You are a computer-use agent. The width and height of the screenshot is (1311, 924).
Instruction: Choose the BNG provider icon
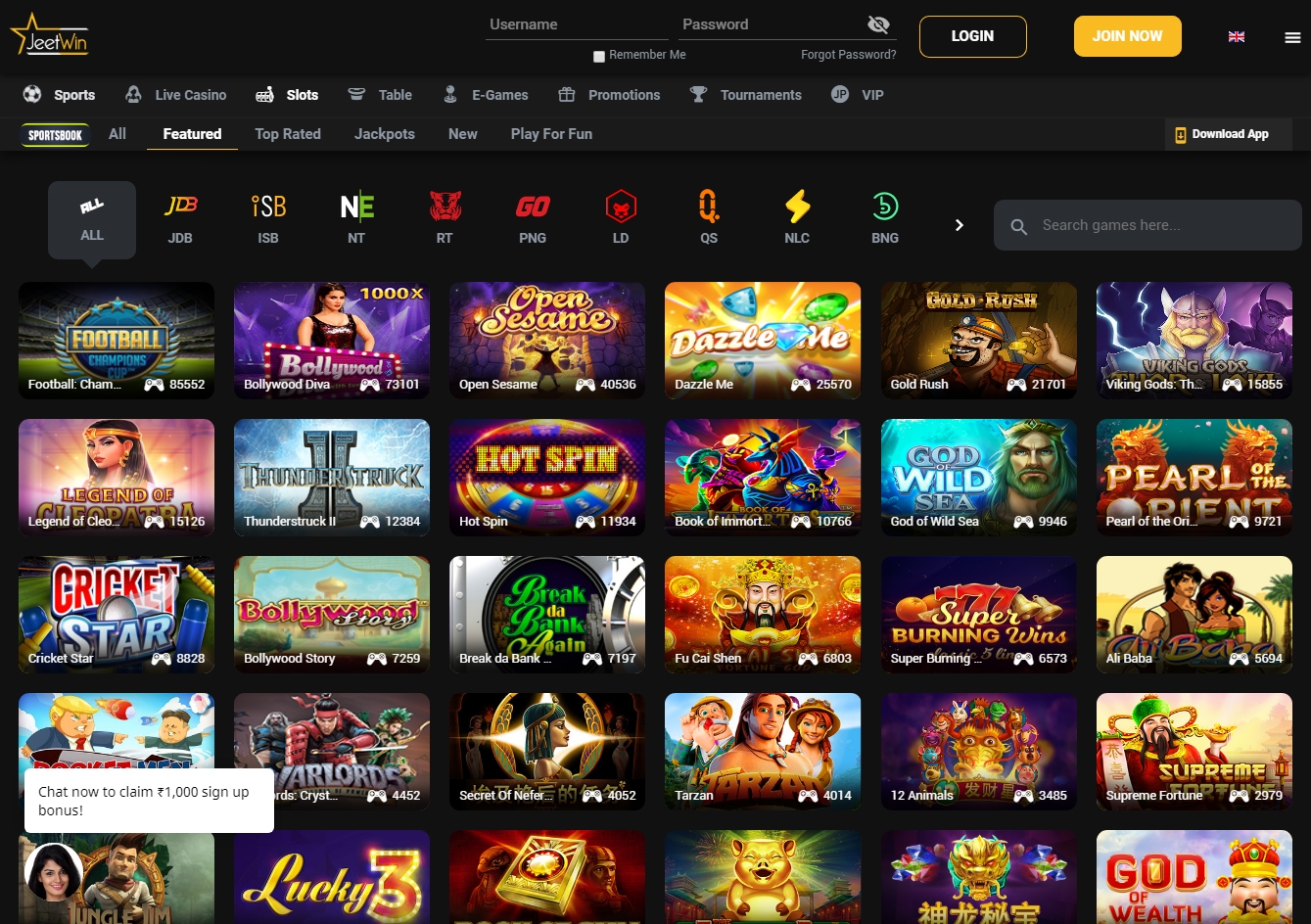pos(885,208)
